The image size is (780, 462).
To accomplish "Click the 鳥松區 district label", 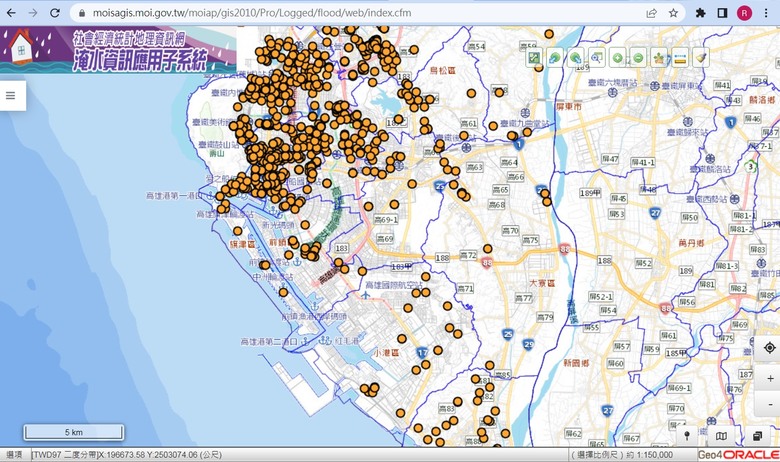I will pyautogui.click(x=442, y=71).
